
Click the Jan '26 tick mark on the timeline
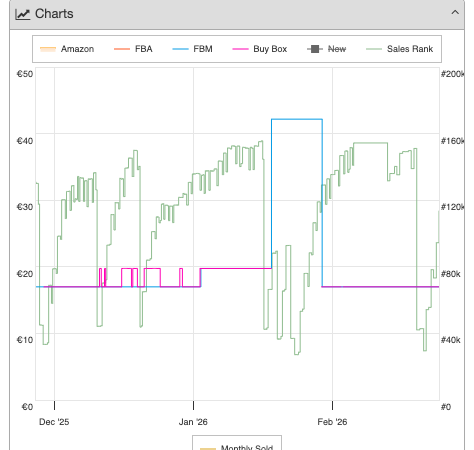point(193,405)
